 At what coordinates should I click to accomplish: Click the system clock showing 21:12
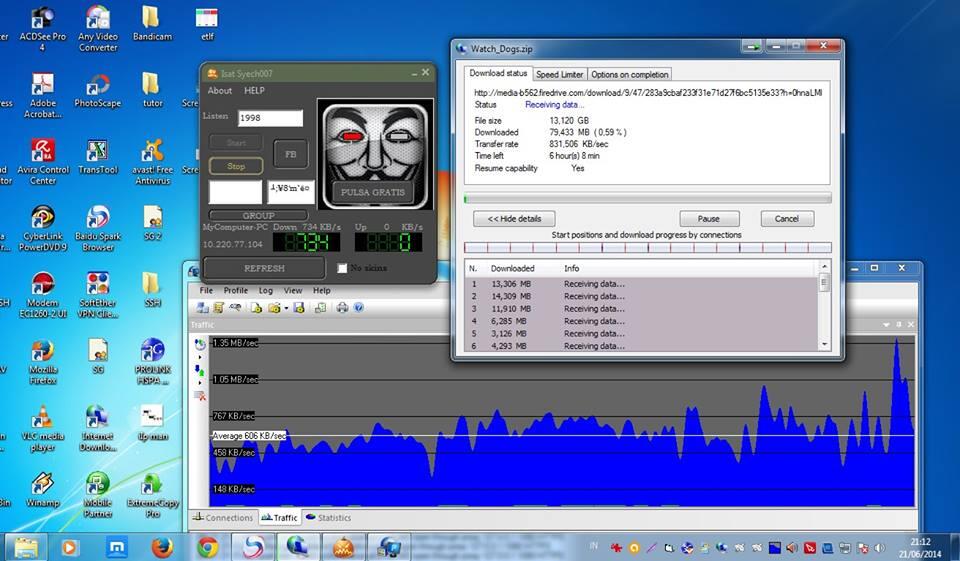[x=920, y=548]
